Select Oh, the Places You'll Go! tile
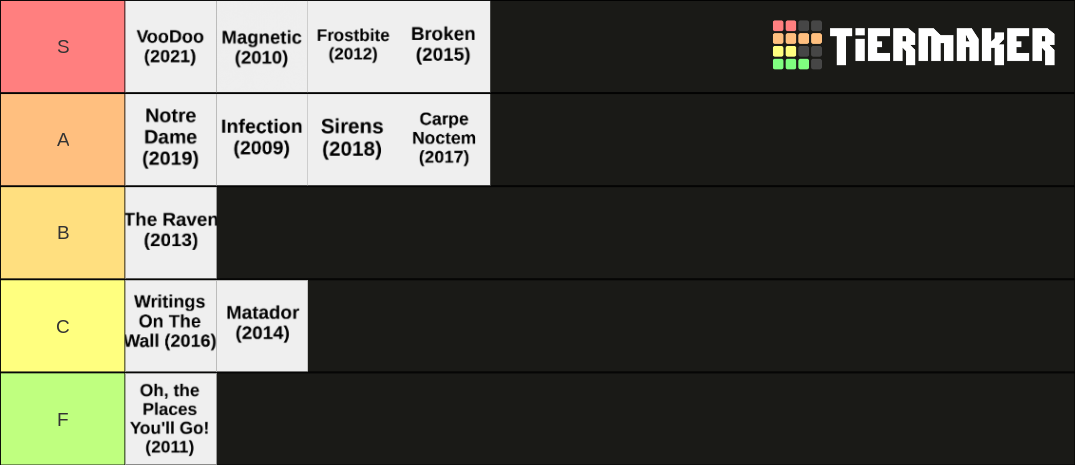1075x465 pixels. click(171, 419)
